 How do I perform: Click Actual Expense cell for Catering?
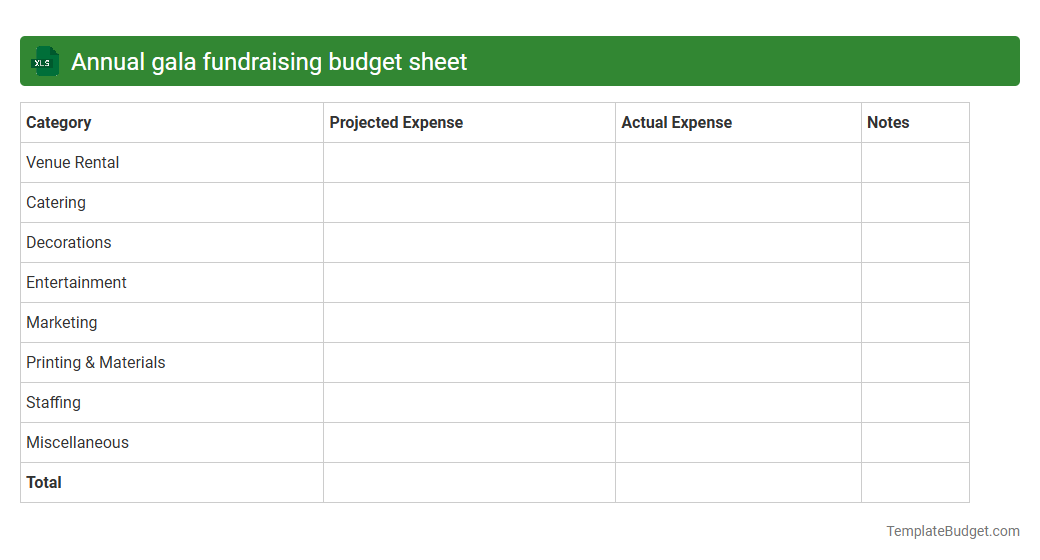click(x=738, y=202)
